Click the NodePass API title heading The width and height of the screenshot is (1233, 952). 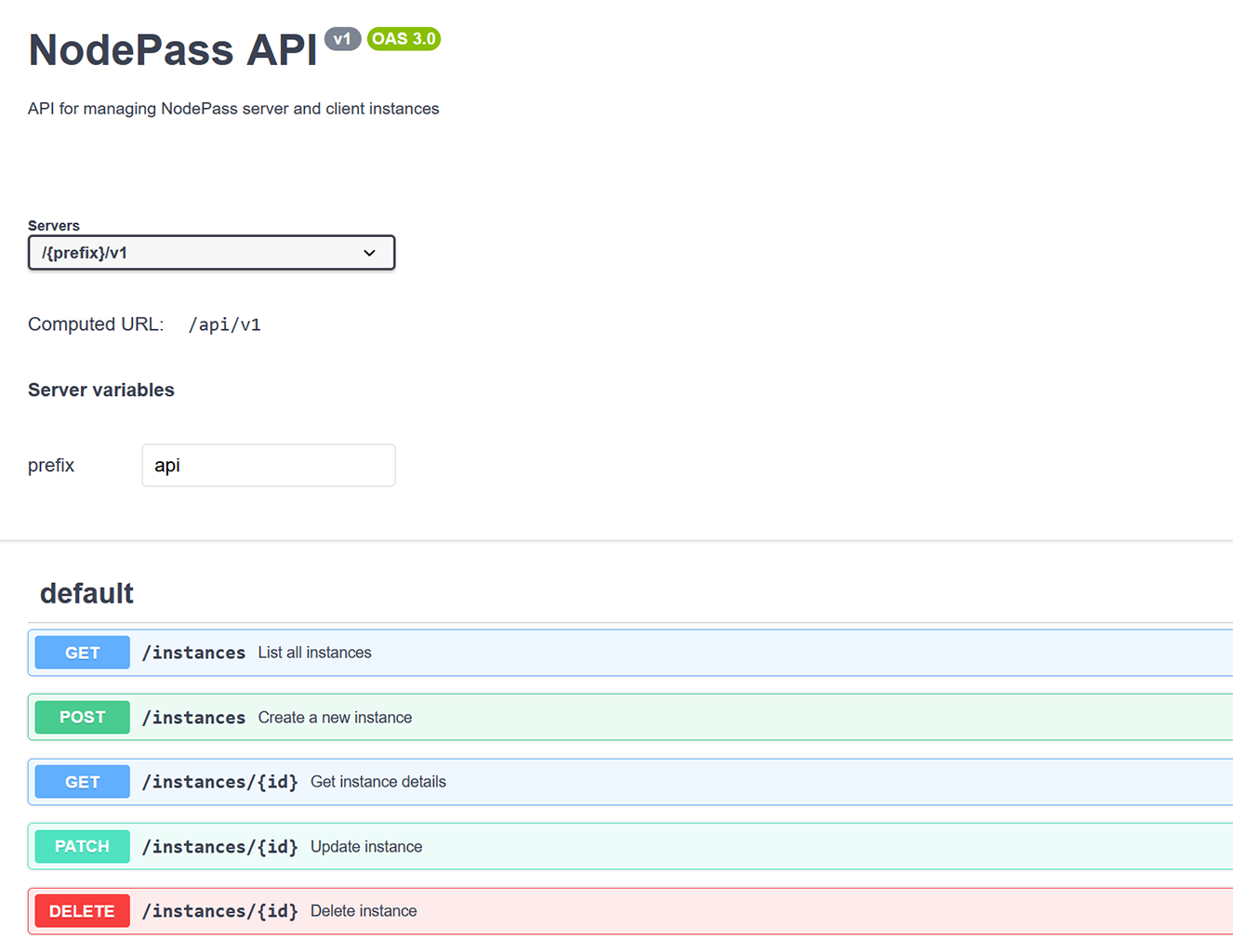(x=173, y=50)
